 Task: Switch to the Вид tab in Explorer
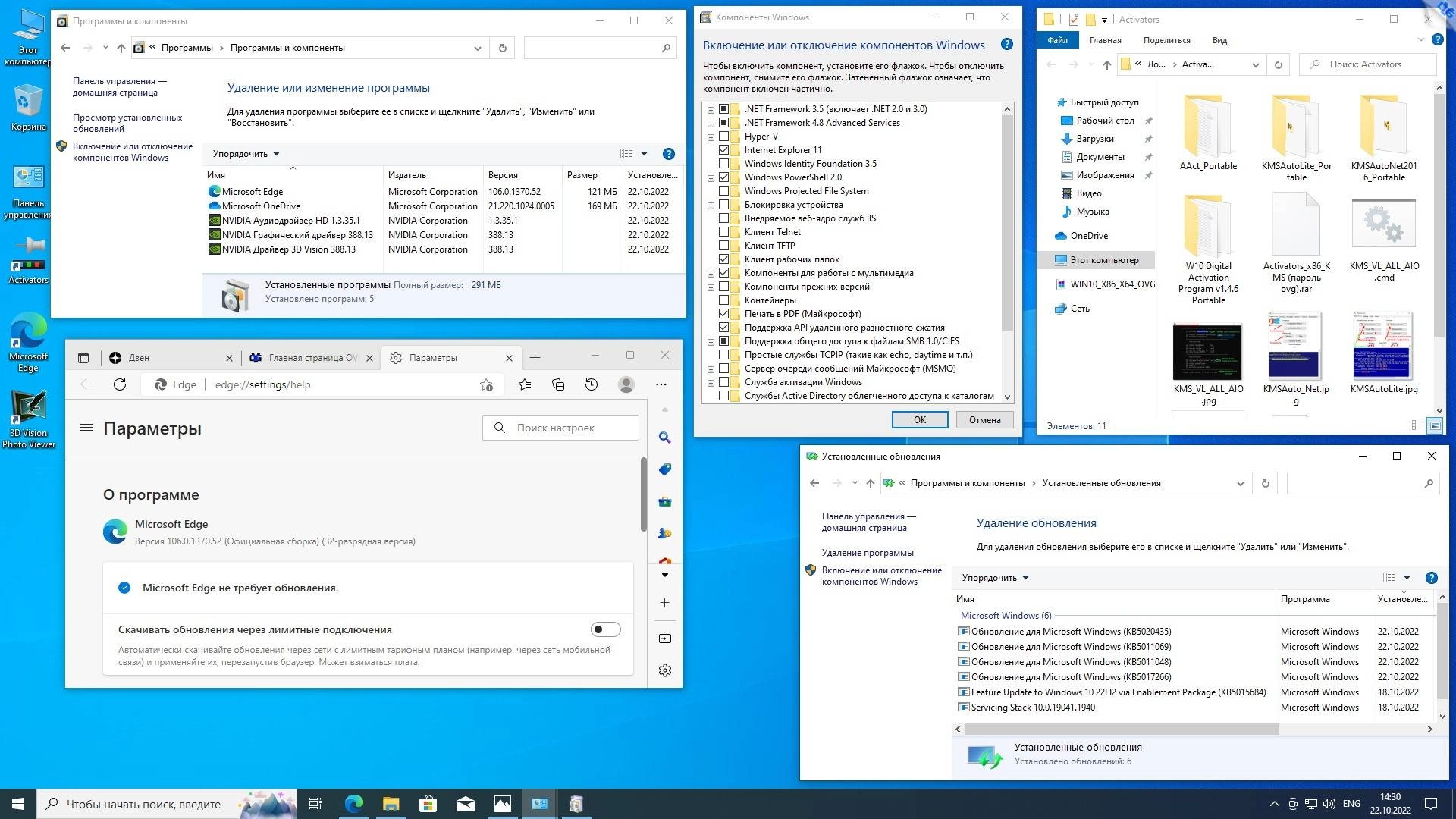(x=1219, y=40)
